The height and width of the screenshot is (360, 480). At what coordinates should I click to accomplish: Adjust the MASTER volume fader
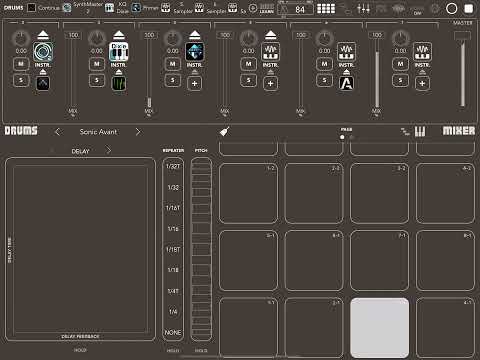click(x=462, y=69)
